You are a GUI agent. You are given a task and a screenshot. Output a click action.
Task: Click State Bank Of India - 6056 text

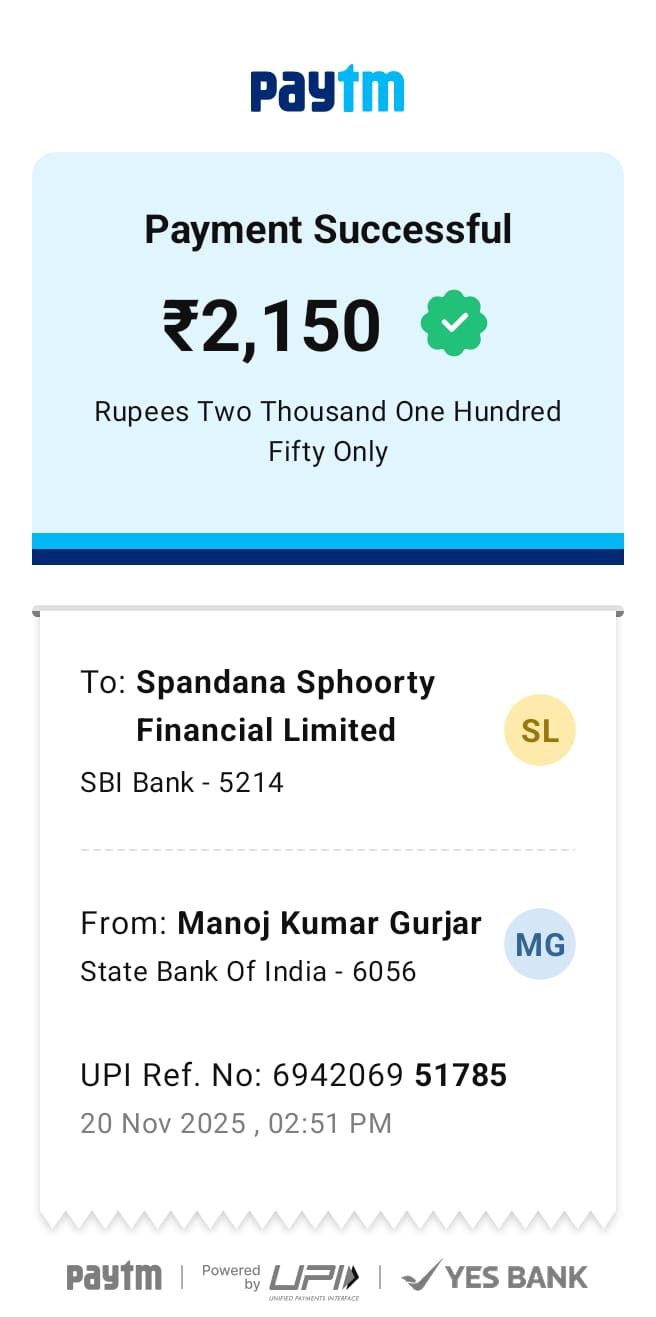pos(248,971)
